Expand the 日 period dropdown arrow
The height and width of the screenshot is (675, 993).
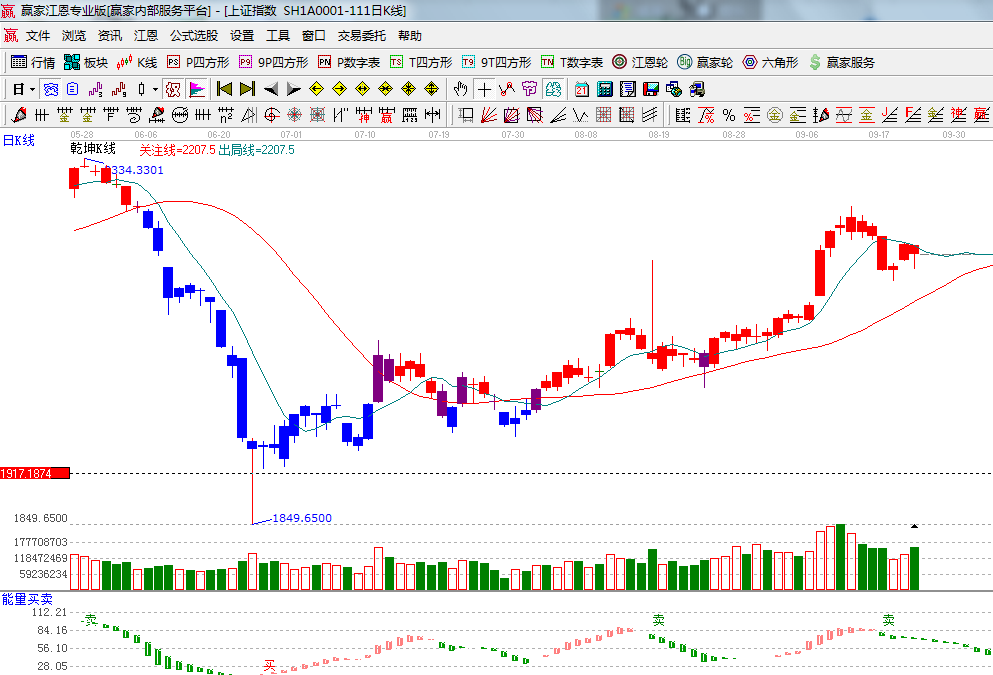pyautogui.click(x=32, y=89)
